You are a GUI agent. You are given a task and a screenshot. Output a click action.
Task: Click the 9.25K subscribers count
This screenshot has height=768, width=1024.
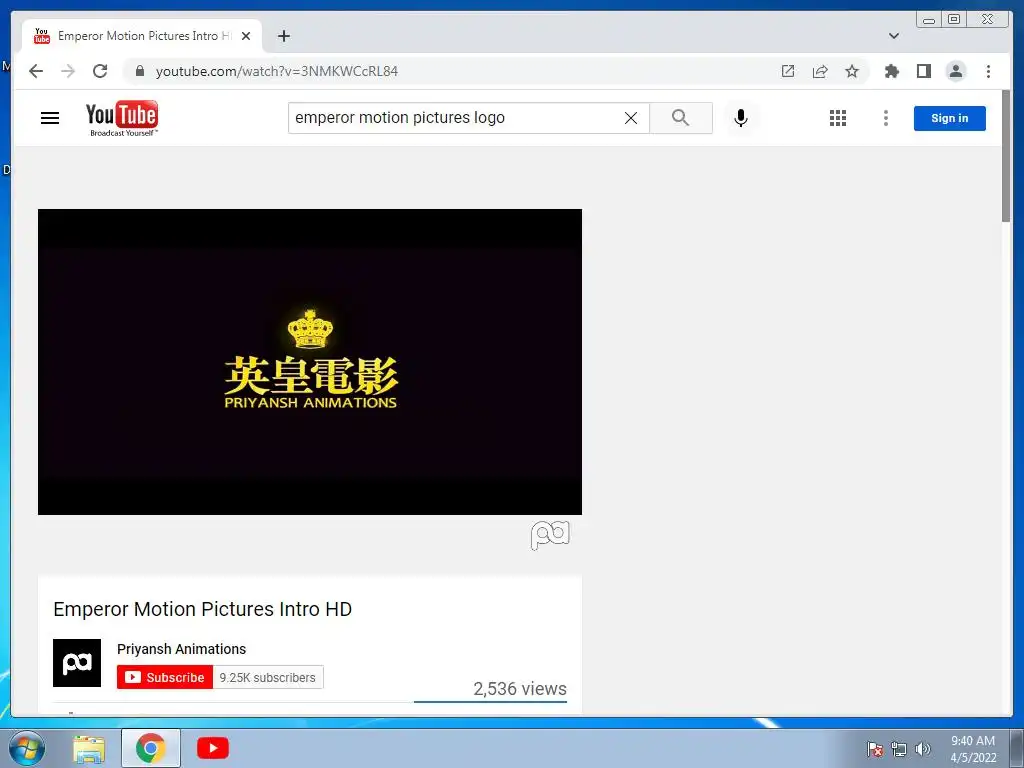point(268,678)
